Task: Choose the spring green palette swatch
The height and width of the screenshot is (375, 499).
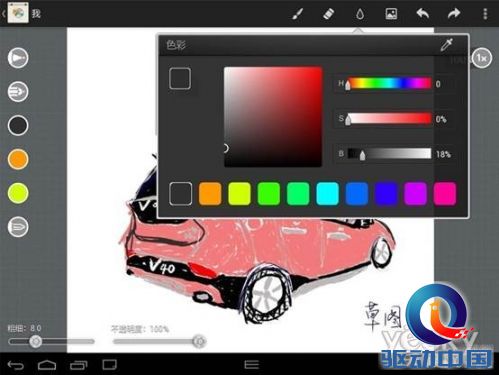Action: pos(298,193)
